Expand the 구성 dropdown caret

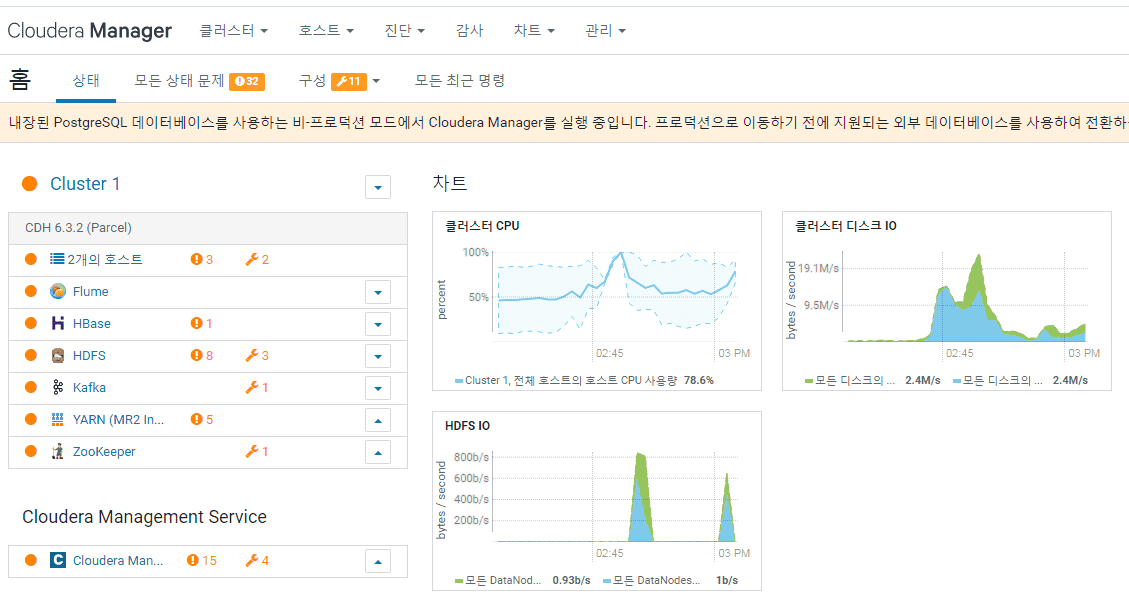pos(376,81)
